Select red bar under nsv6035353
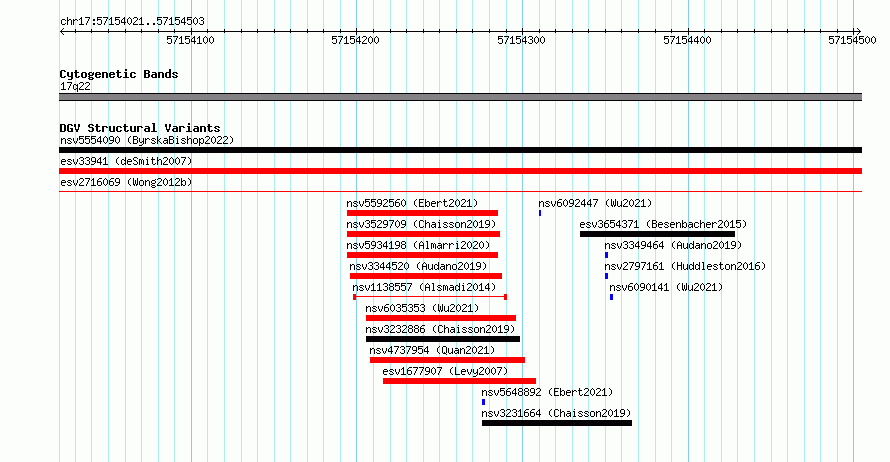 point(441,318)
